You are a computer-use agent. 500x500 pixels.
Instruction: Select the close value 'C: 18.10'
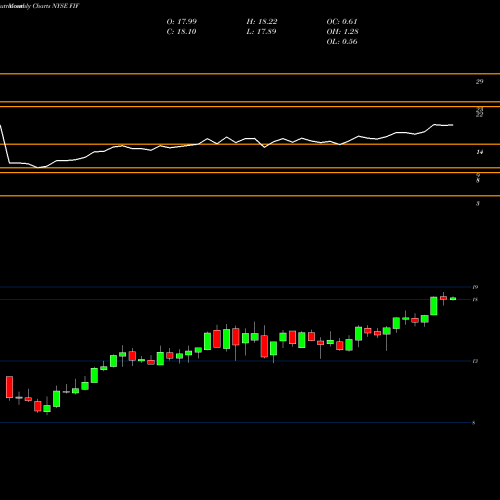coord(181,32)
